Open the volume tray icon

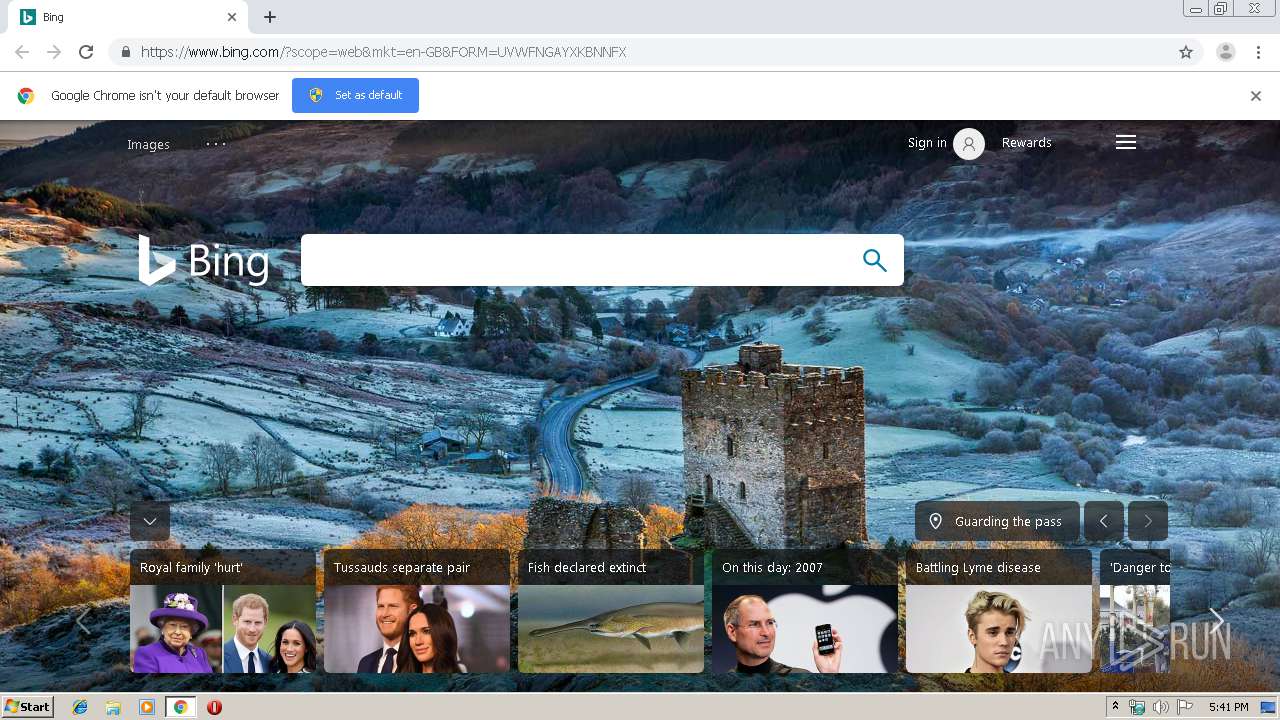[1160, 707]
